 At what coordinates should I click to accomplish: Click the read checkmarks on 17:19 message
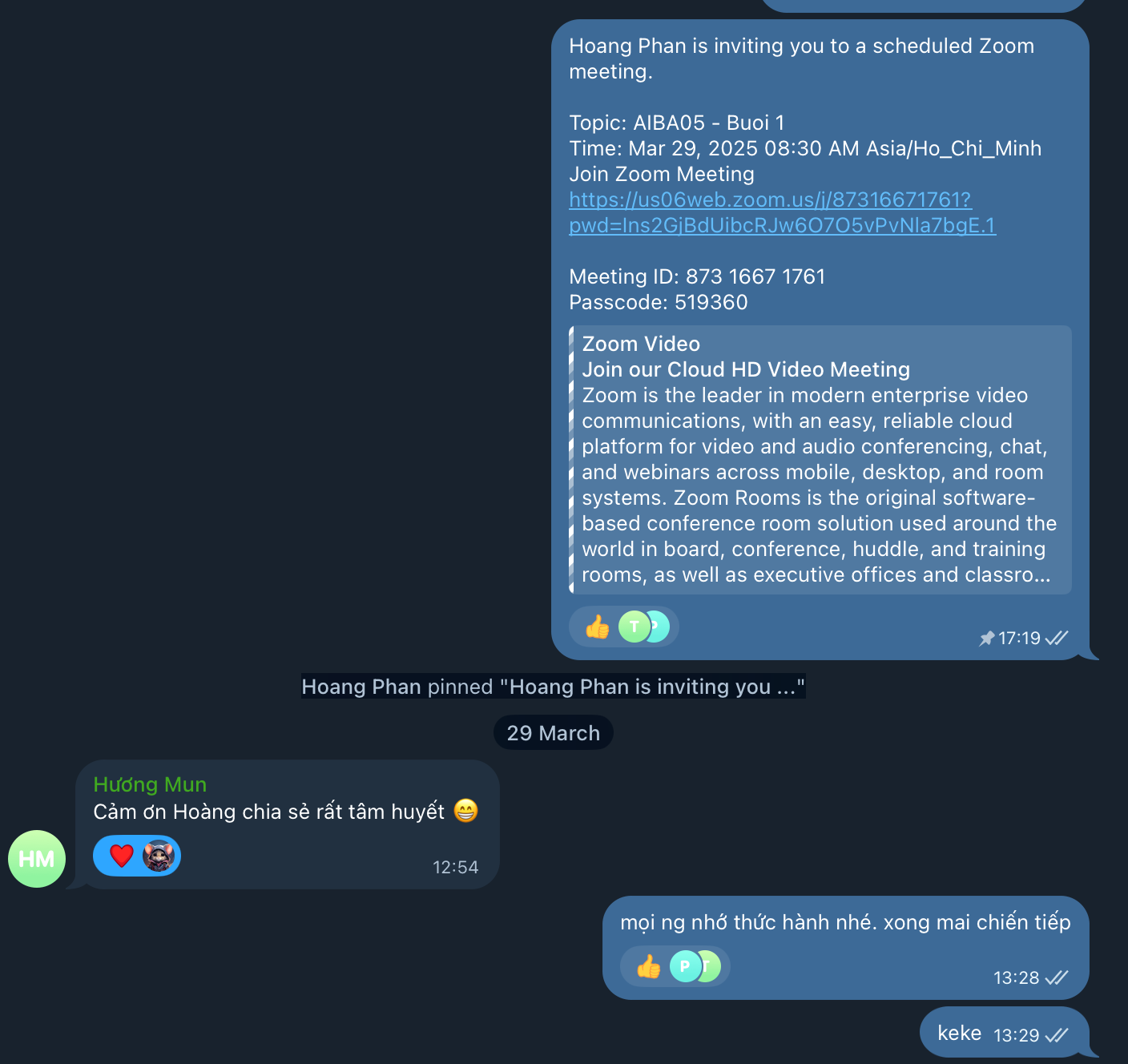pos(1057,638)
